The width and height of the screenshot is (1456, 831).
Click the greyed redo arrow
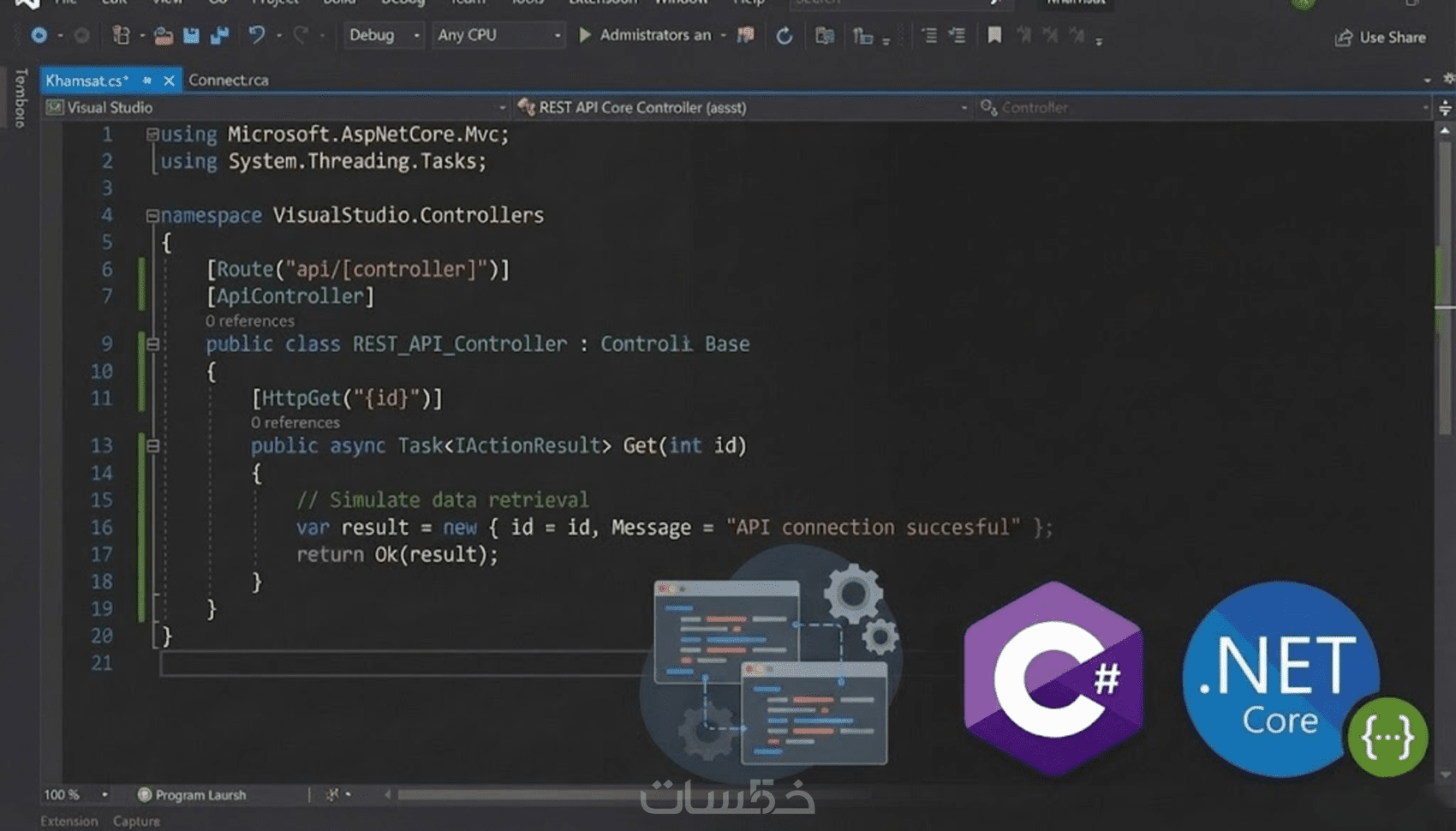tap(301, 35)
